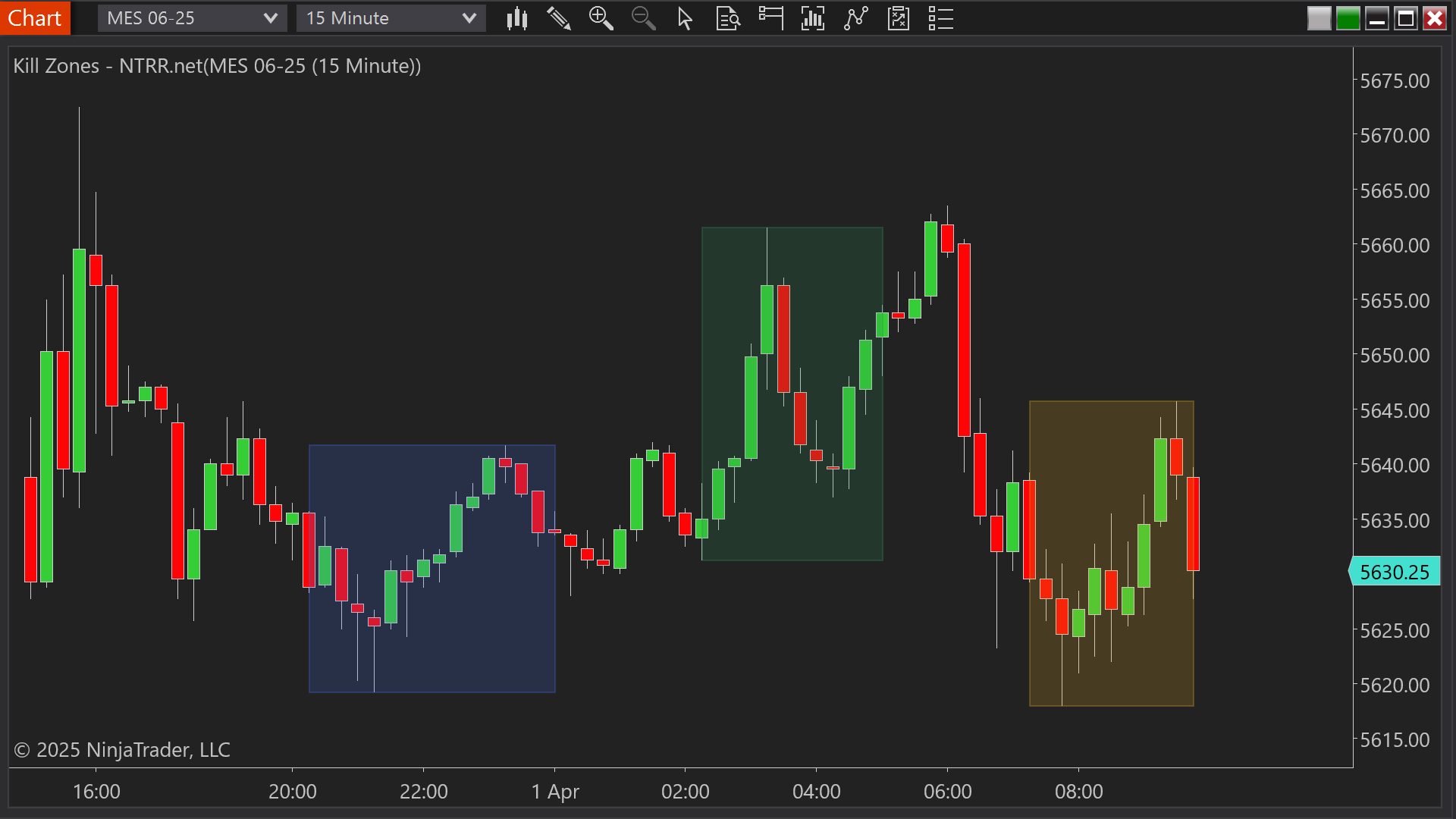
Task: Click the gray status square button
Action: (1319, 17)
